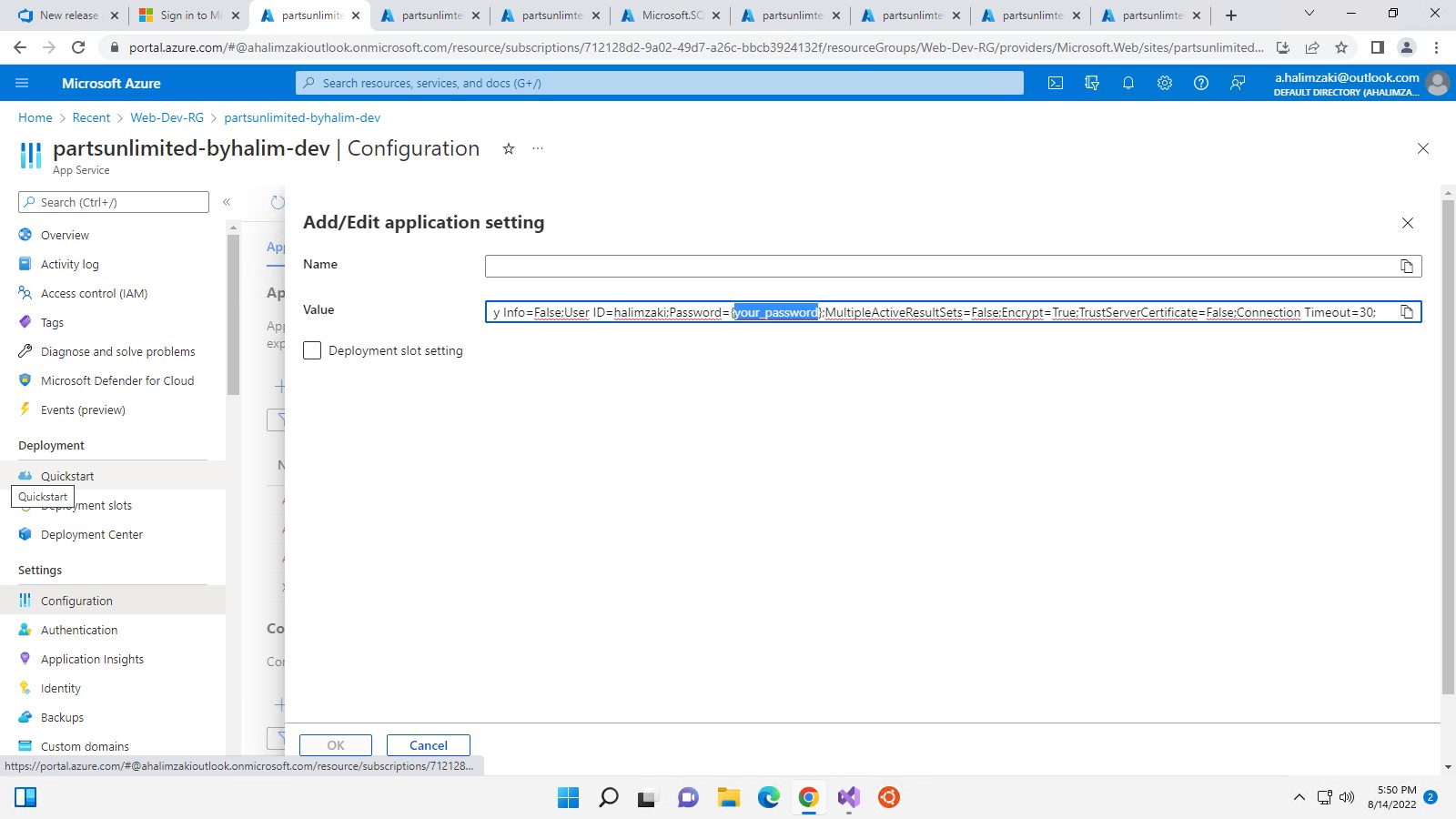Open the notifications bell
This screenshot has height=819, width=1456.
coord(1128,83)
